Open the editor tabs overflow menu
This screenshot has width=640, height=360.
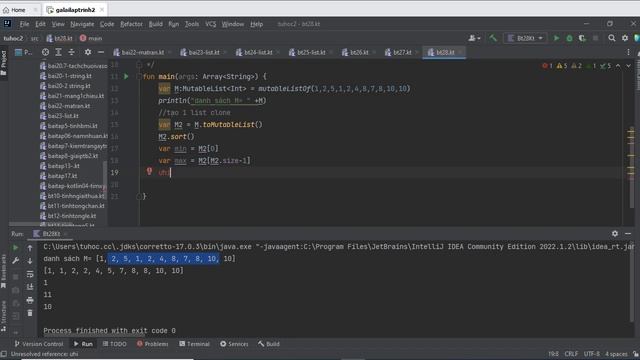click(628, 52)
